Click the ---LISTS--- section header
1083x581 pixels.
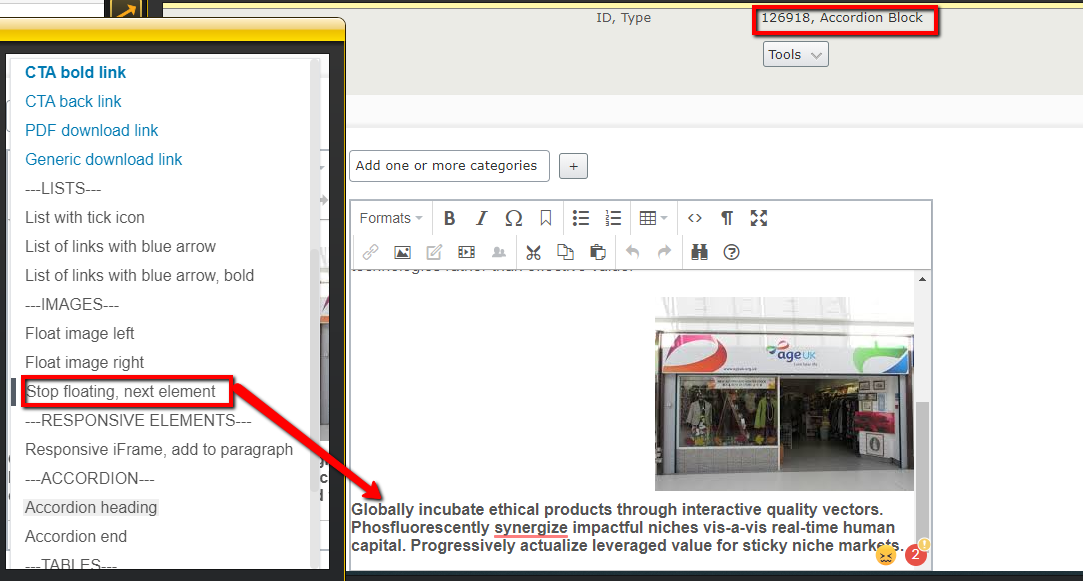(64, 189)
